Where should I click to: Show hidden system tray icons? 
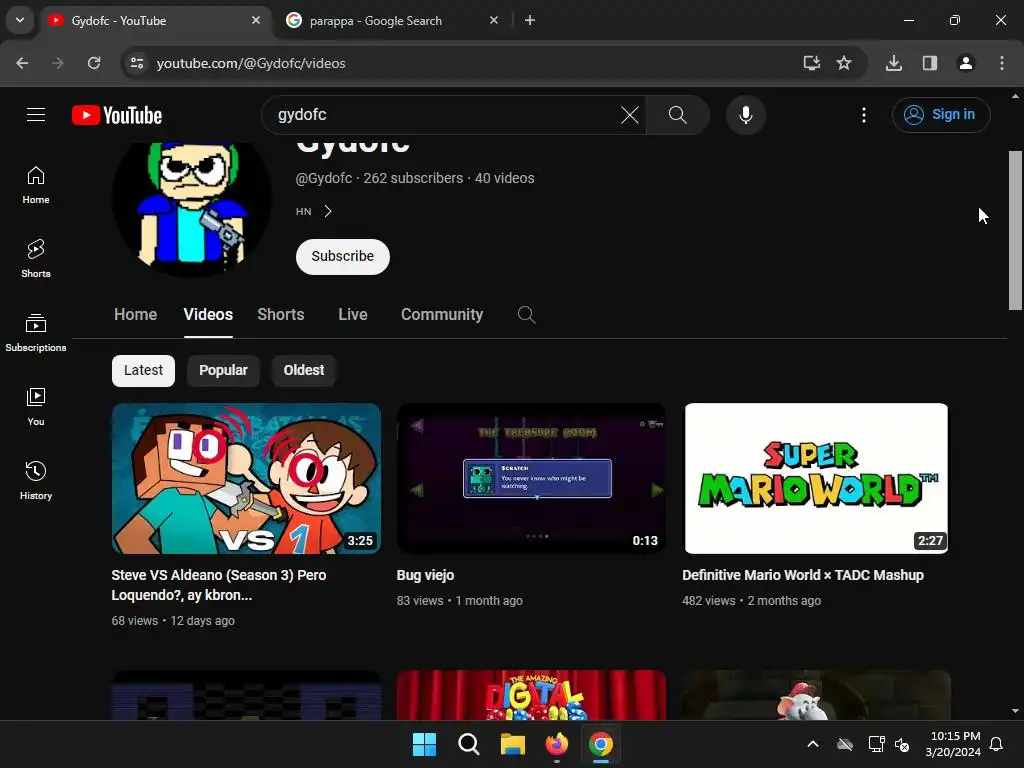pos(813,744)
